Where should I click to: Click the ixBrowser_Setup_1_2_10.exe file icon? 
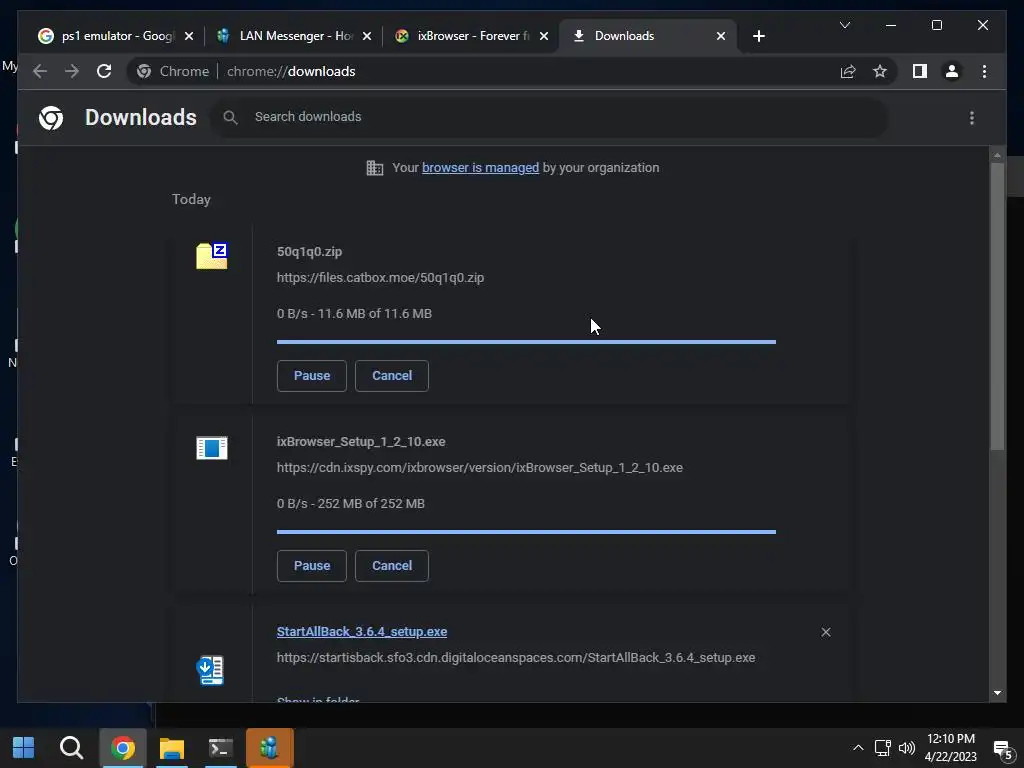[x=212, y=448]
